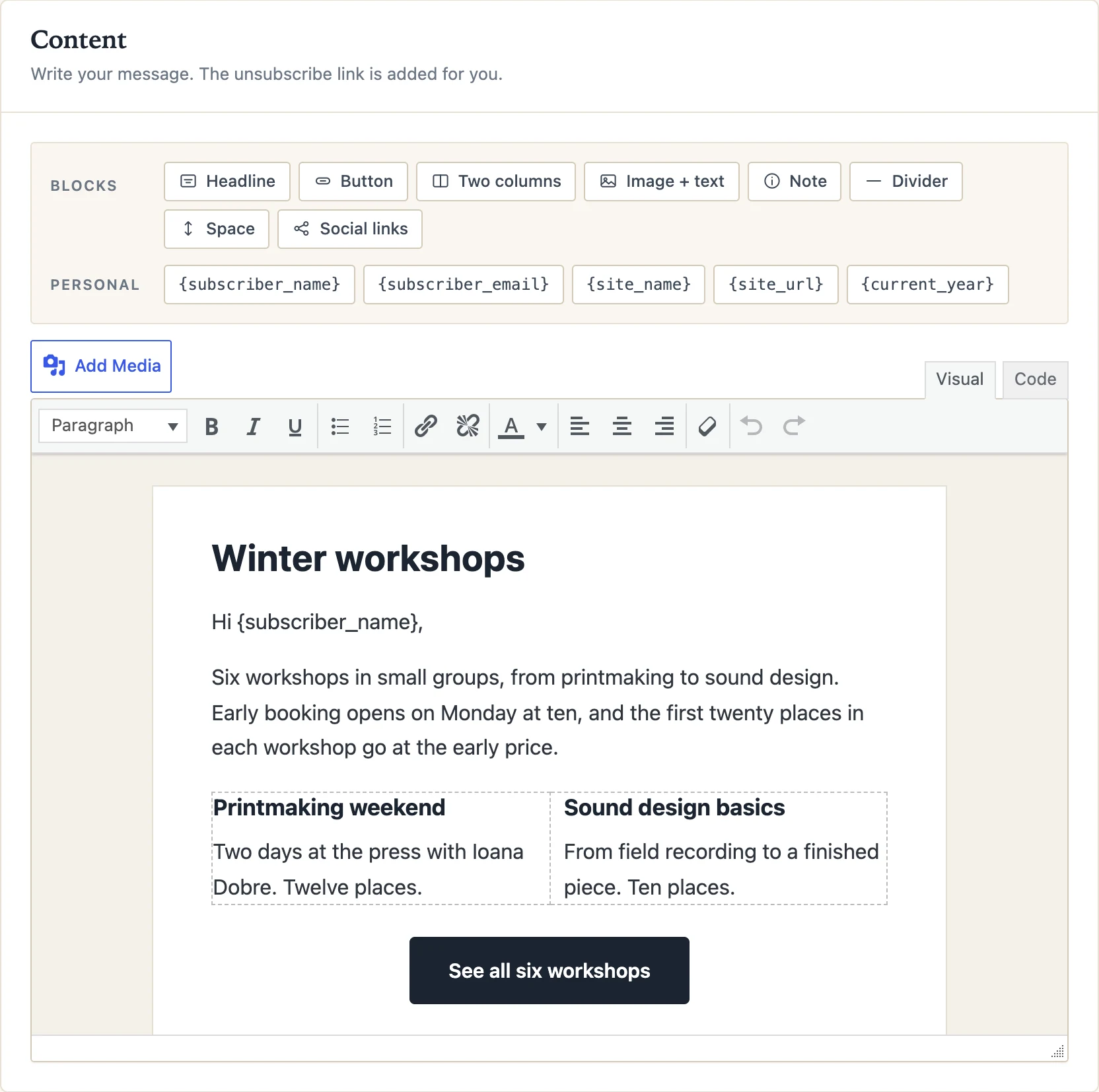The height and width of the screenshot is (1092, 1099).
Task: Insert the {current_year} tag
Action: coord(928,285)
